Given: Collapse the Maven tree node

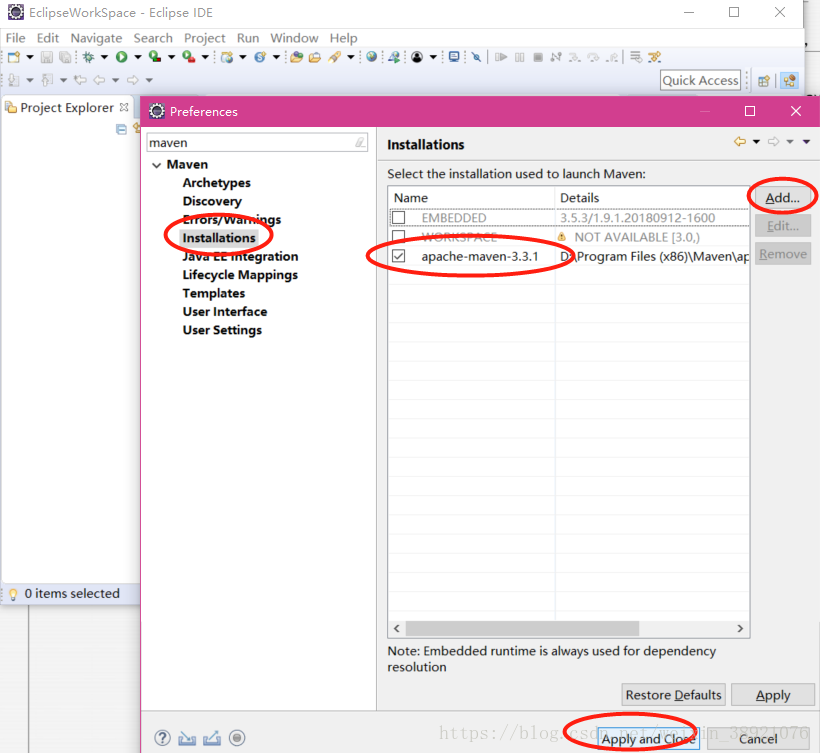Looking at the screenshot, I should pos(156,165).
